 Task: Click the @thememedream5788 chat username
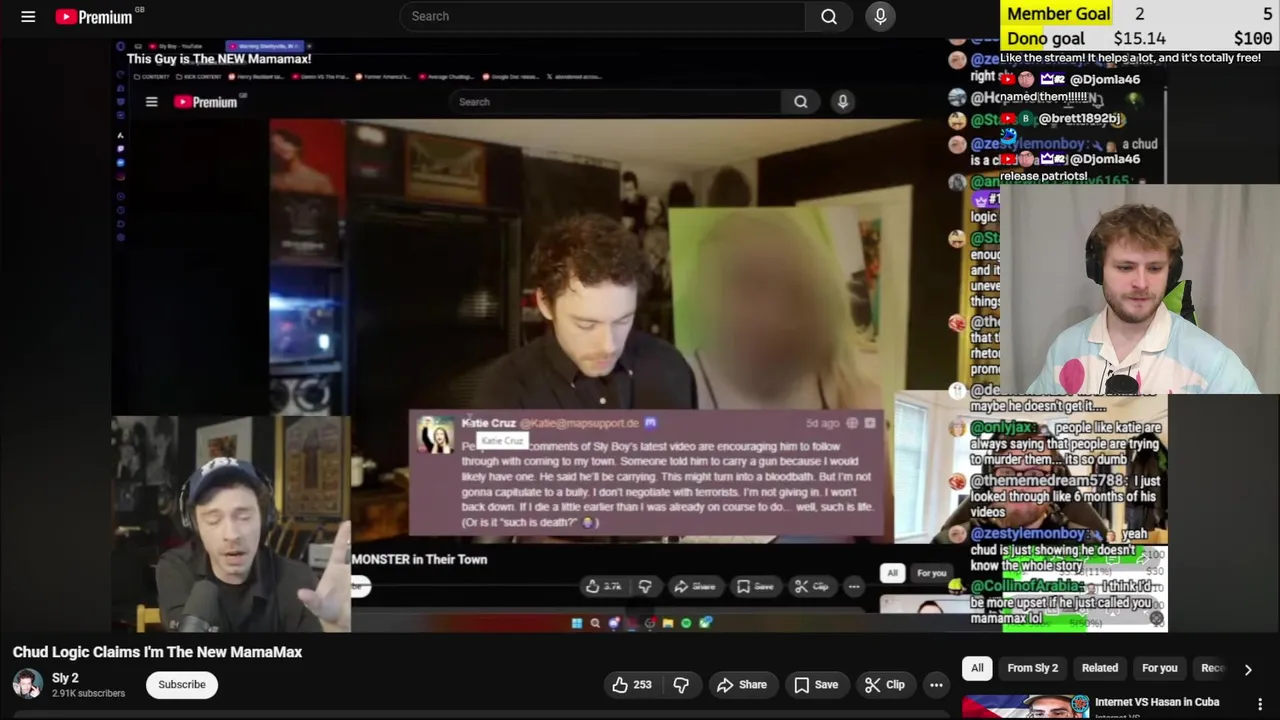click(1050, 481)
